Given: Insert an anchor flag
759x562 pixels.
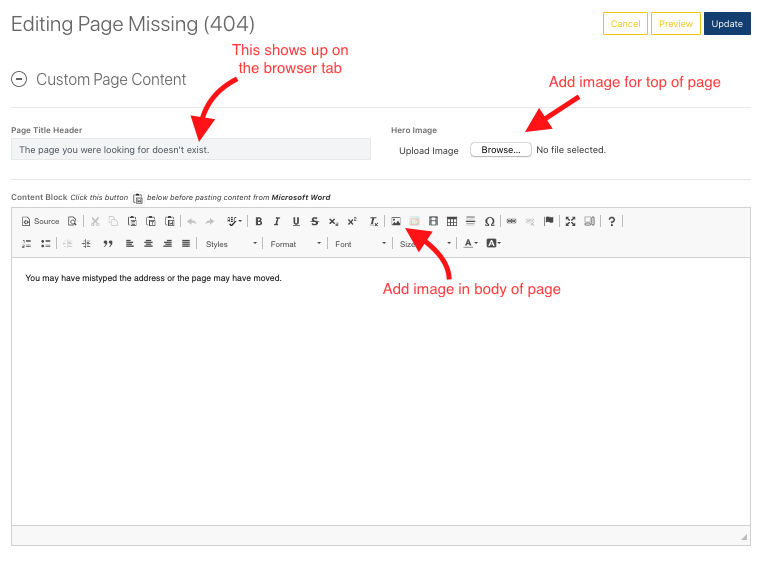Looking at the screenshot, I should pos(548,221).
